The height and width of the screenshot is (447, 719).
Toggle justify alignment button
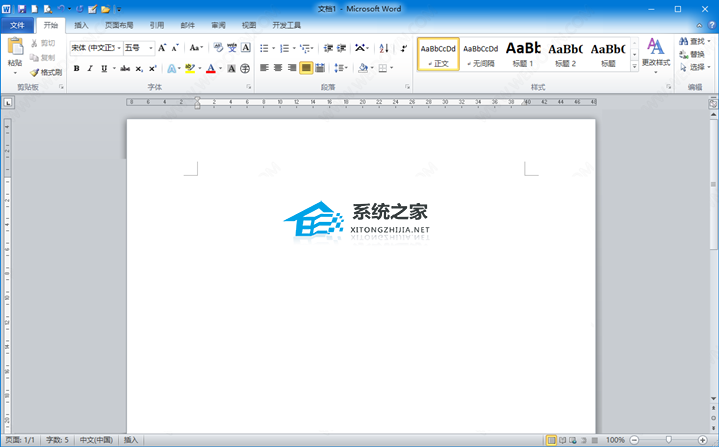click(306, 68)
